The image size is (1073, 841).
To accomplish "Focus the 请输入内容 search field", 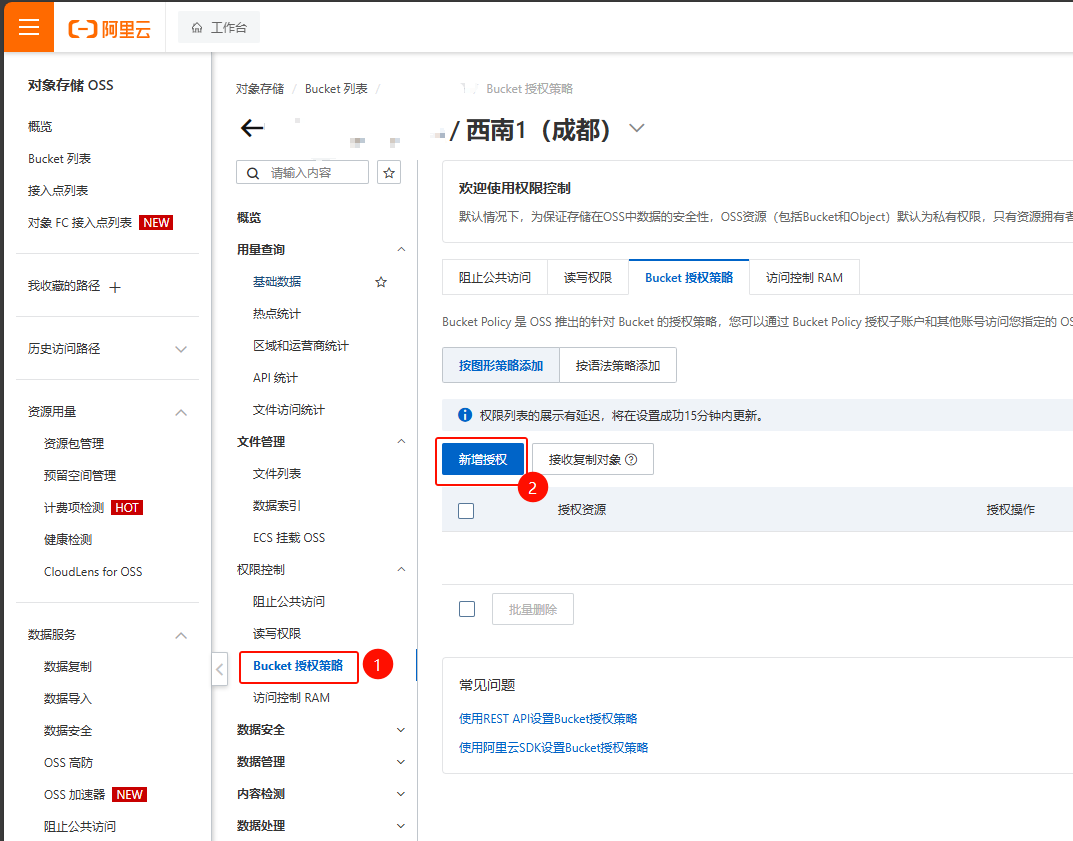I will pyautogui.click(x=302, y=172).
